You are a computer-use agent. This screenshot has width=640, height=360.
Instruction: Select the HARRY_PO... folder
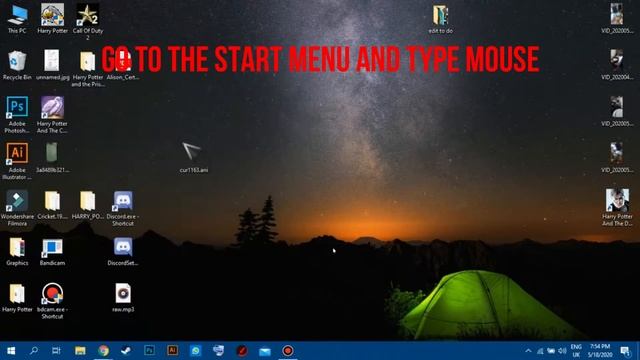pyautogui.click(x=87, y=205)
